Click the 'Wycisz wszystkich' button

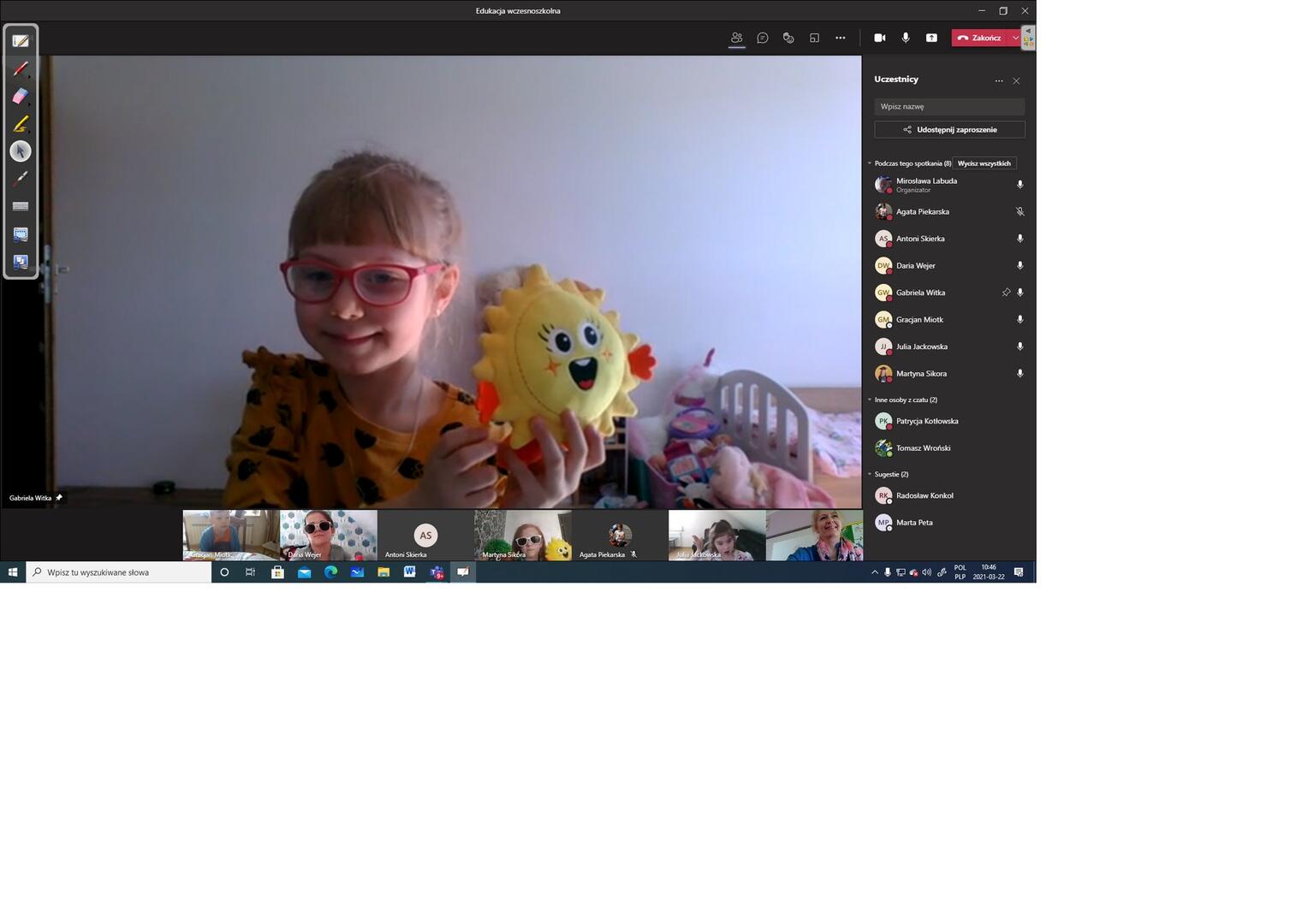point(984,163)
